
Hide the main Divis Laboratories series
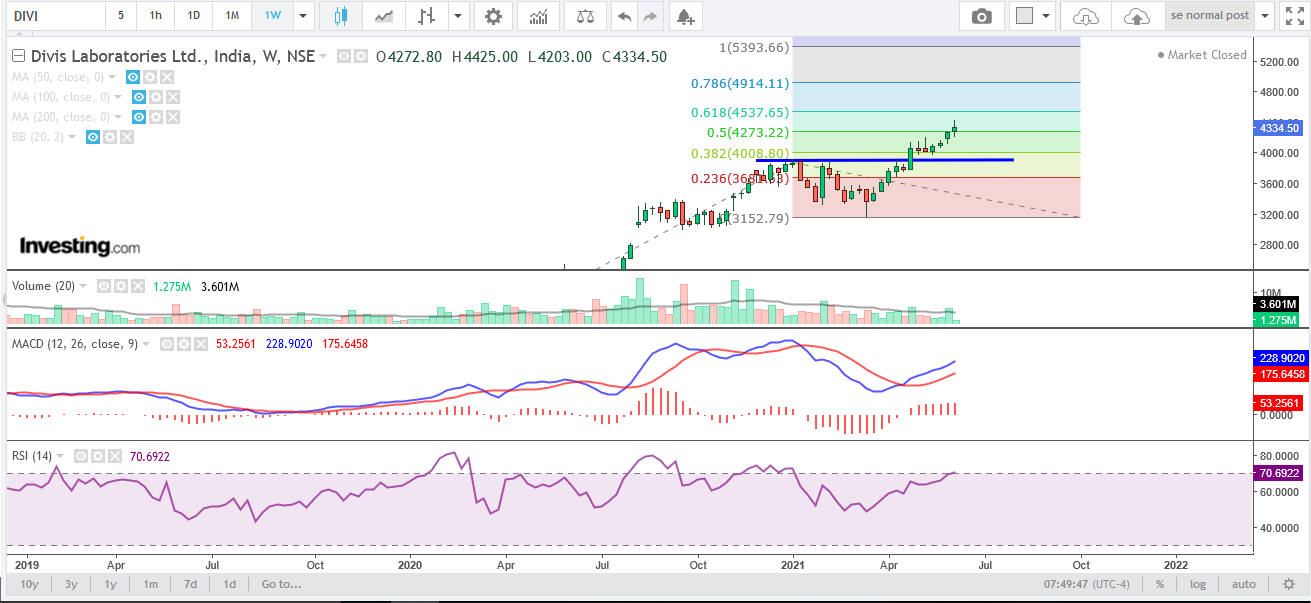(344, 57)
